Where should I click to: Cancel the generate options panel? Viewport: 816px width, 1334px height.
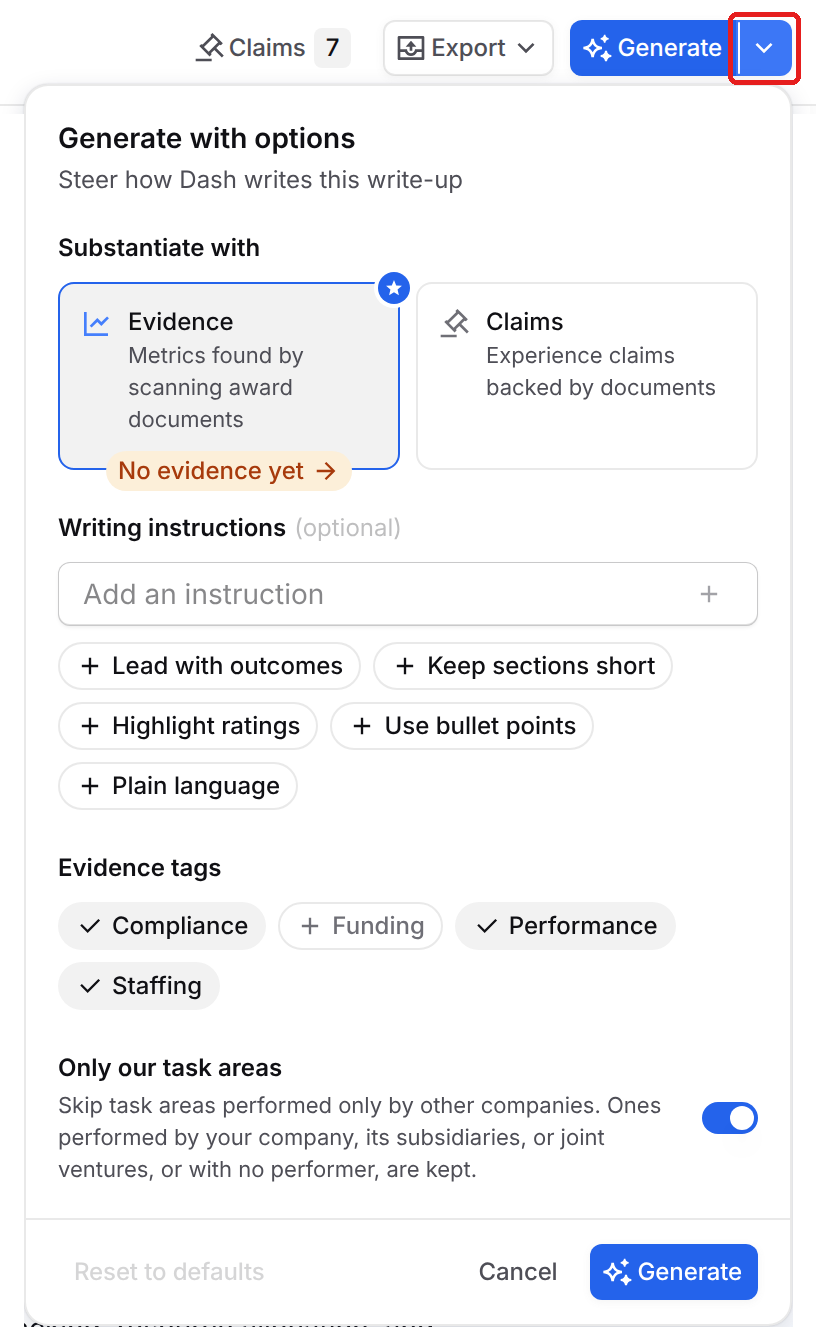click(518, 1272)
